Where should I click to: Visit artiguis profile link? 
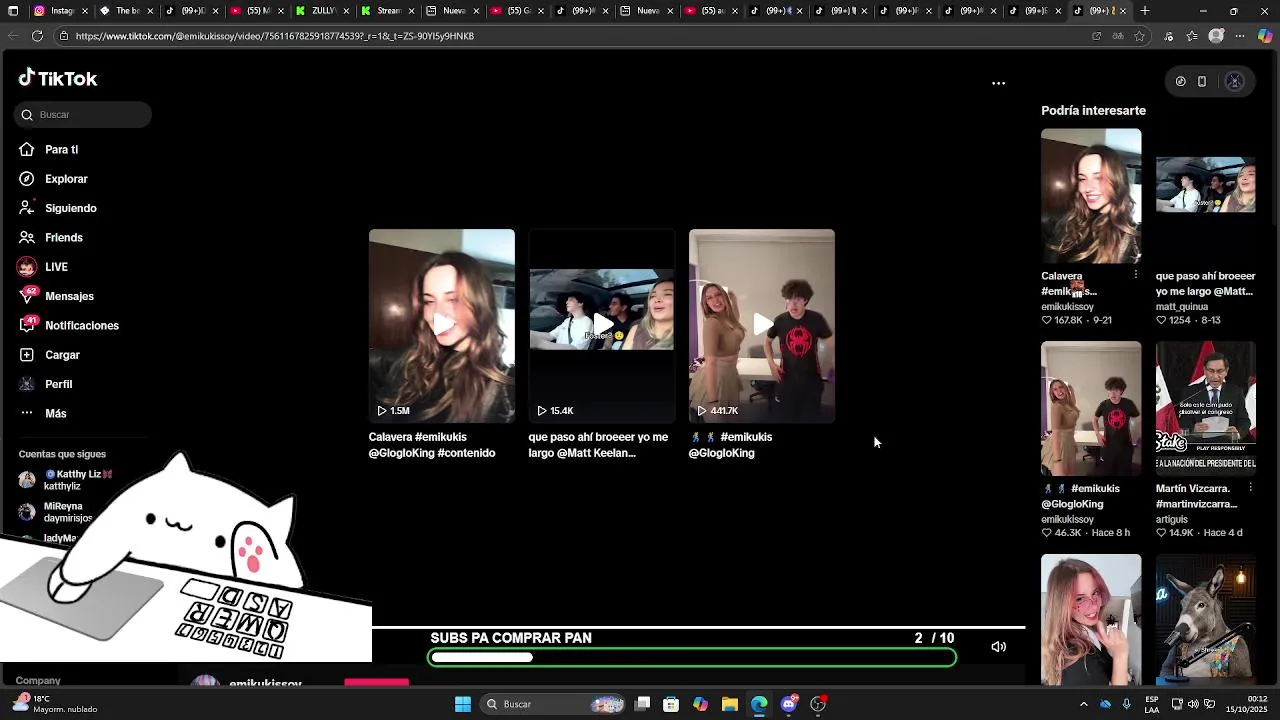pyautogui.click(x=1172, y=520)
